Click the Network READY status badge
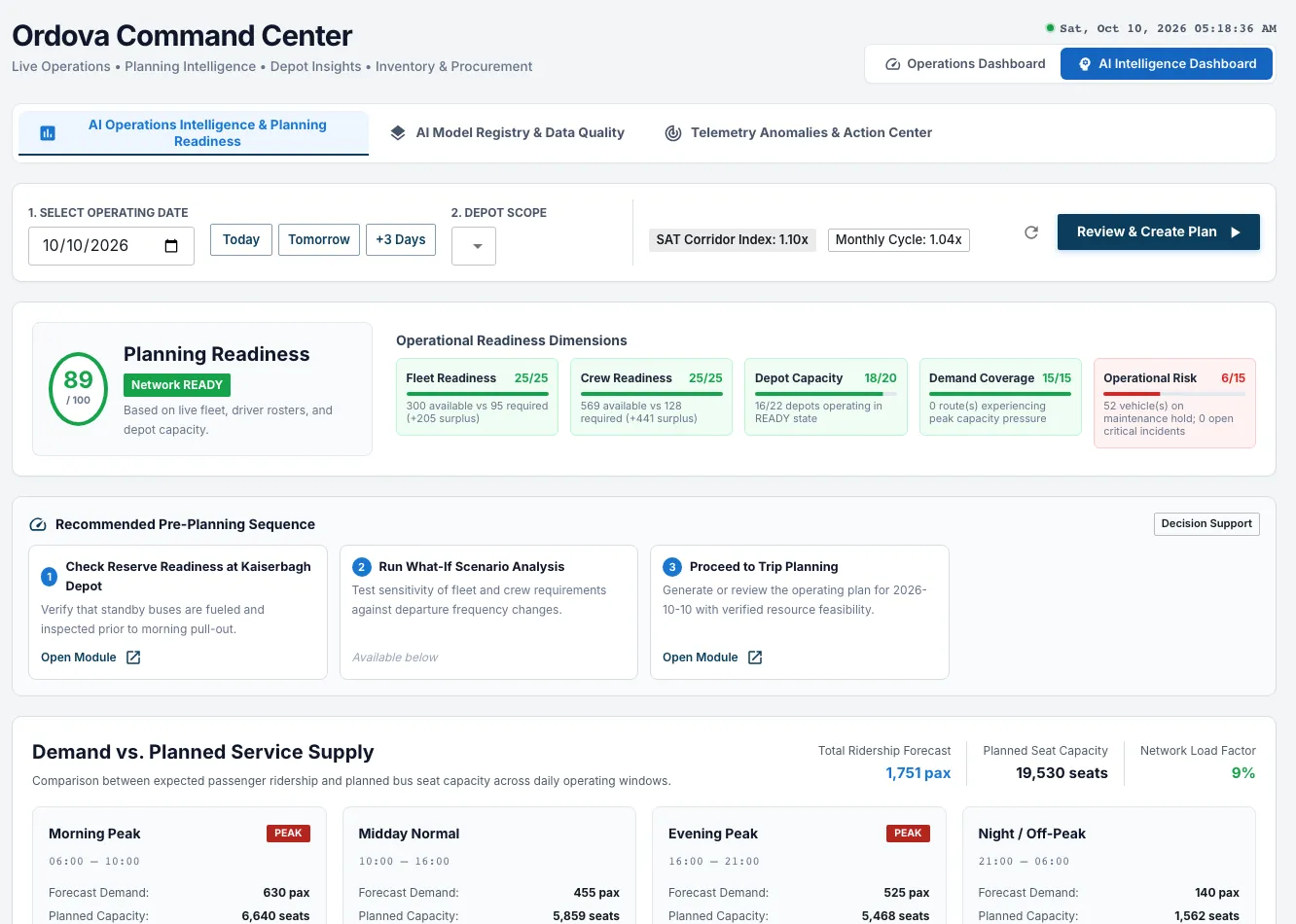 pyautogui.click(x=177, y=385)
